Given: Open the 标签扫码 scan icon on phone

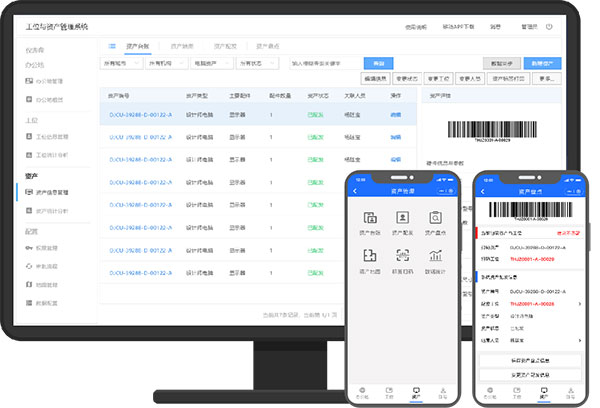Looking at the screenshot, I should [x=402, y=255].
